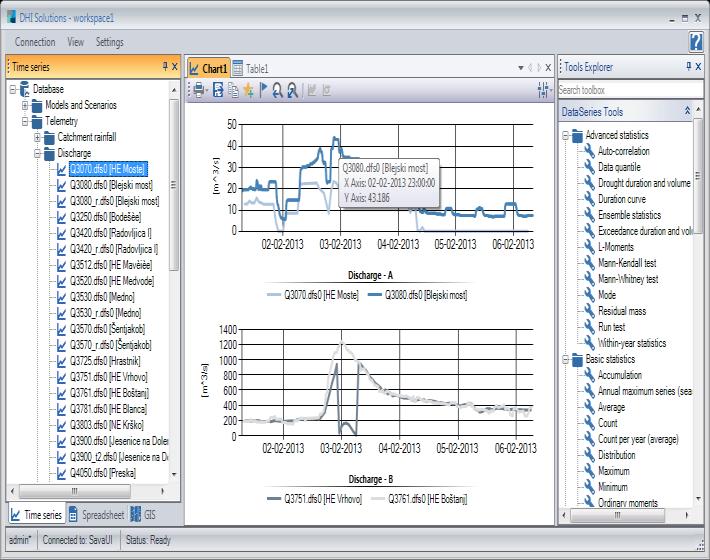Click the Time series tree scroll-down arrow
The width and height of the screenshot is (710, 560).
point(174,474)
